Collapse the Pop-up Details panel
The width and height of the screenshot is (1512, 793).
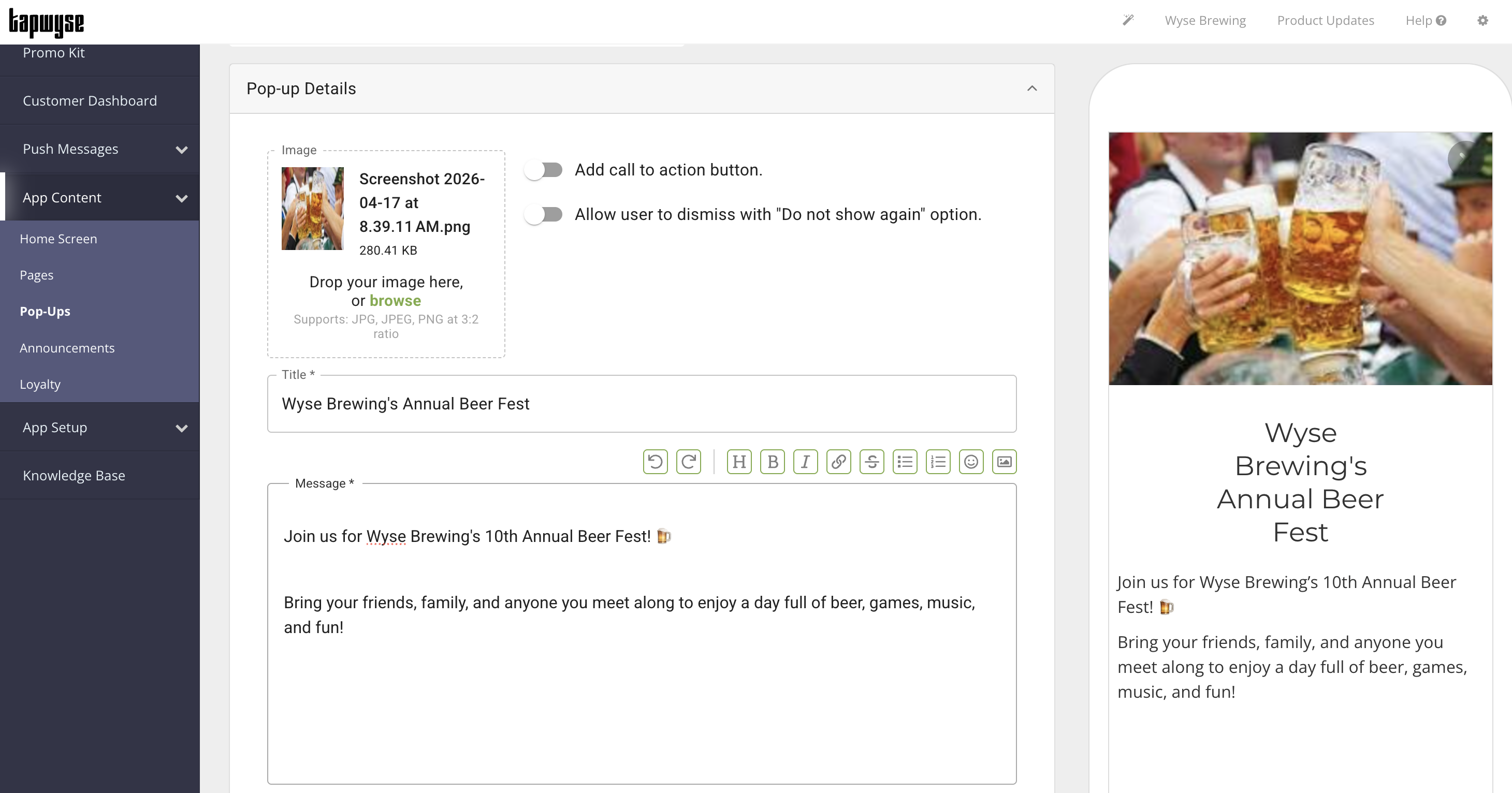1032,89
